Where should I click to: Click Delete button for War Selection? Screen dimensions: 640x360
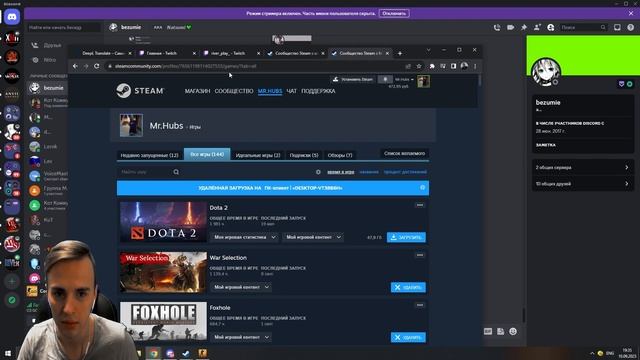408,287
